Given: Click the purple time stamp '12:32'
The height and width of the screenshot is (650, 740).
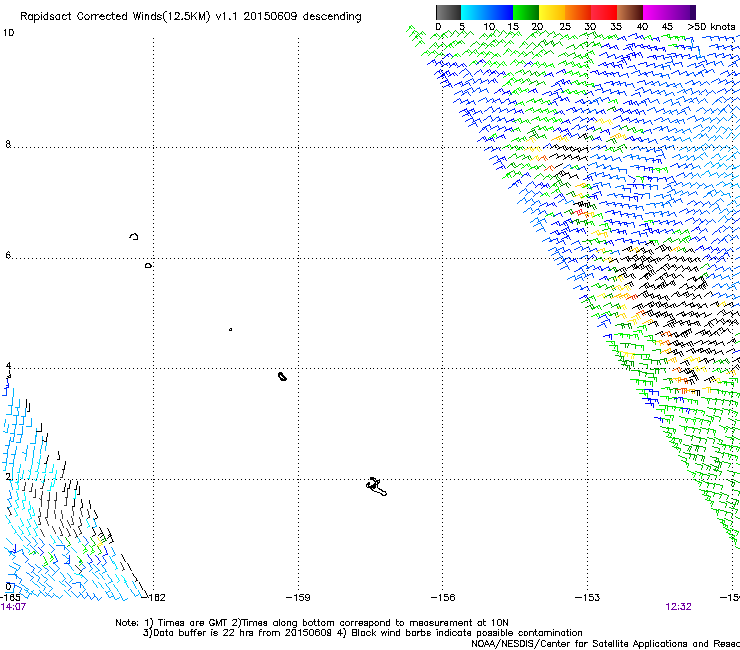Looking at the screenshot, I should [x=678, y=607].
